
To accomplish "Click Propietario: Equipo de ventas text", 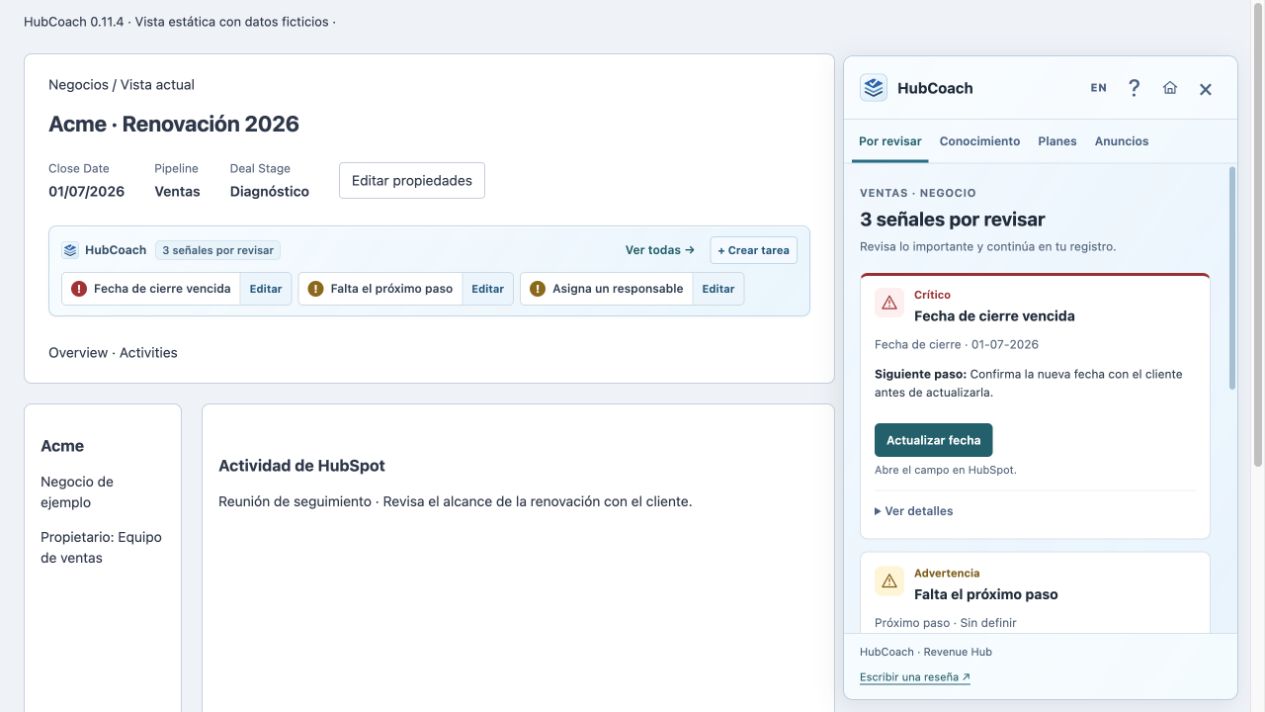I will [x=101, y=547].
